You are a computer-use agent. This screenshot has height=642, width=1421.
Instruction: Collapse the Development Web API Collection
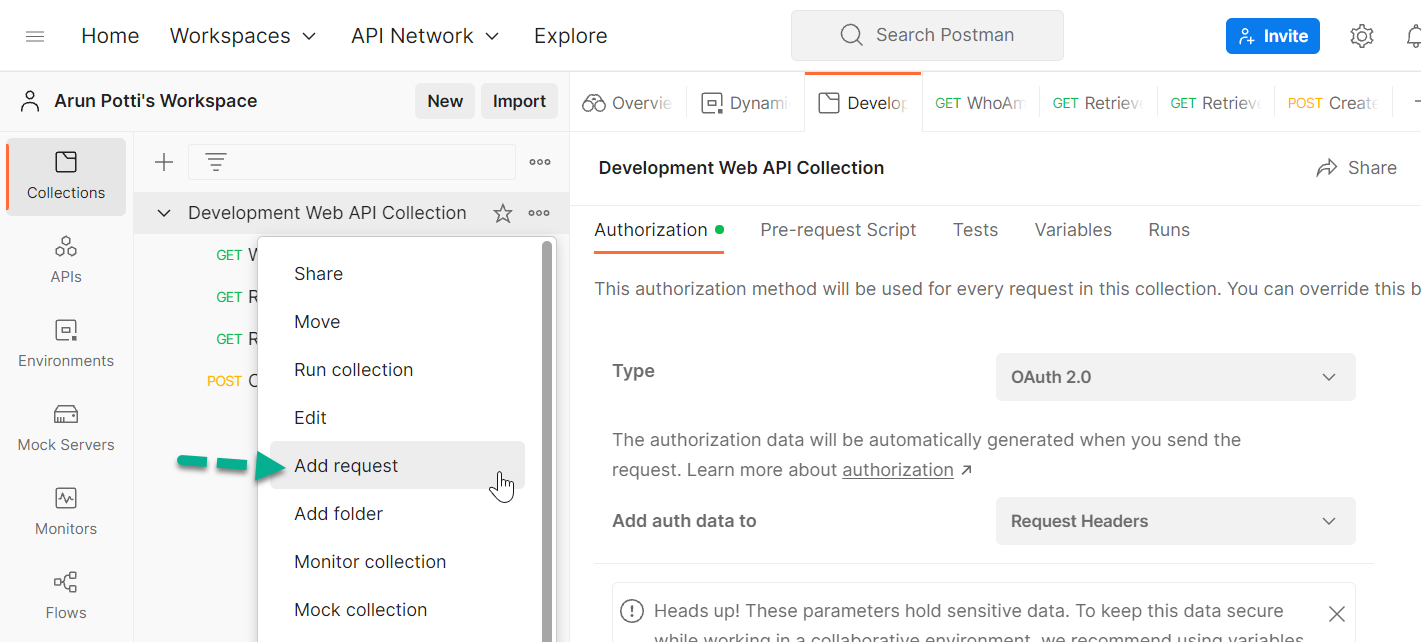tap(163, 213)
